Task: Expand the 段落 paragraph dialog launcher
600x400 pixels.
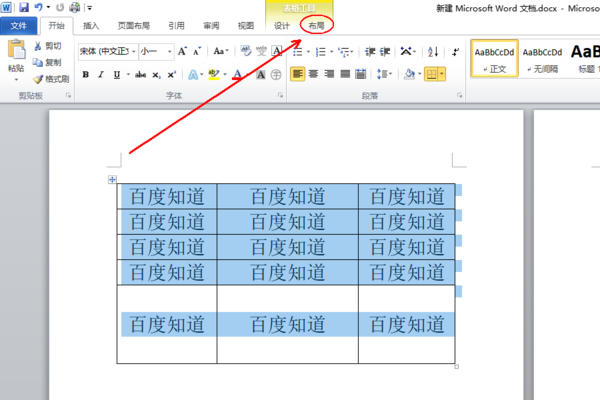Action: pyautogui.click(x=460, y=95)
